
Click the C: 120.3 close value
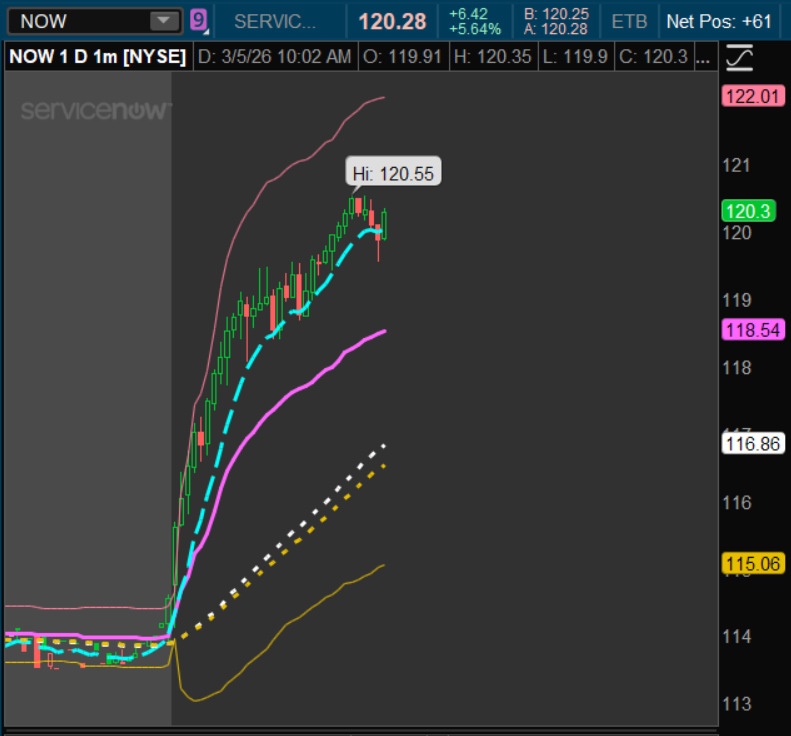click(x=653, y=56)
